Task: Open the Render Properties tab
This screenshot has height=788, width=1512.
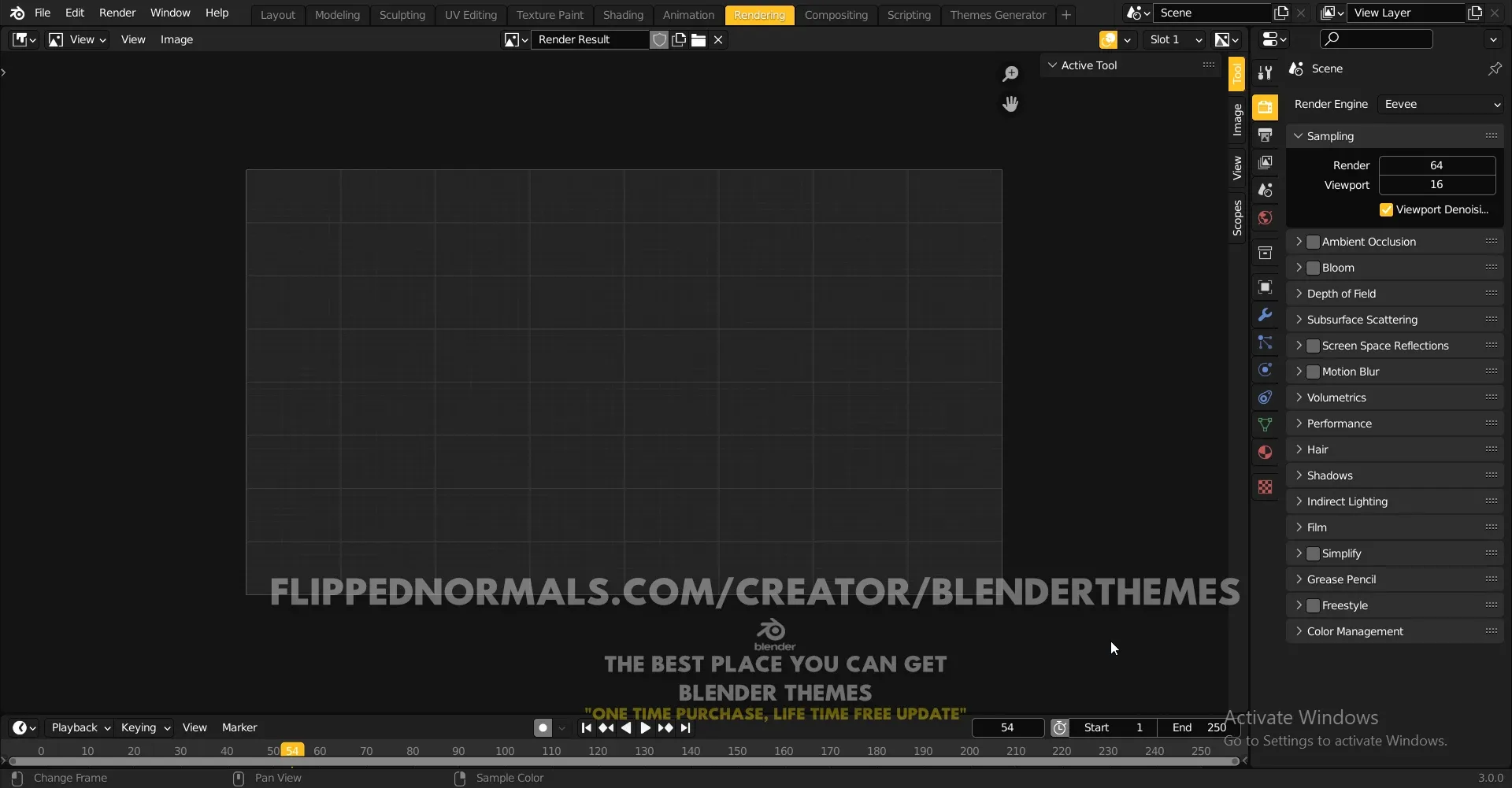Action: coord(1266,106)
